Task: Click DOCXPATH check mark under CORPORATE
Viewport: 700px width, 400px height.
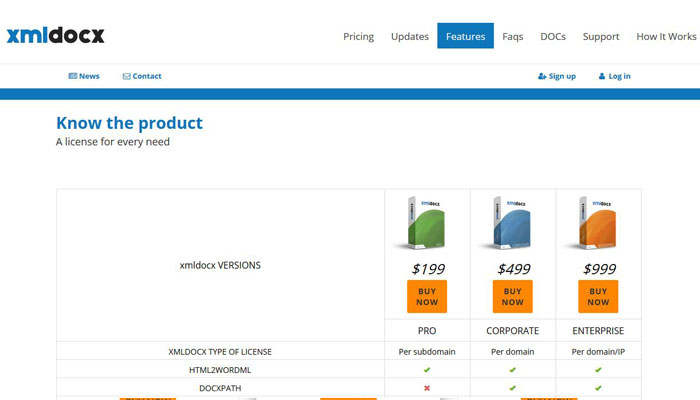Action: (x=512, y=388)
